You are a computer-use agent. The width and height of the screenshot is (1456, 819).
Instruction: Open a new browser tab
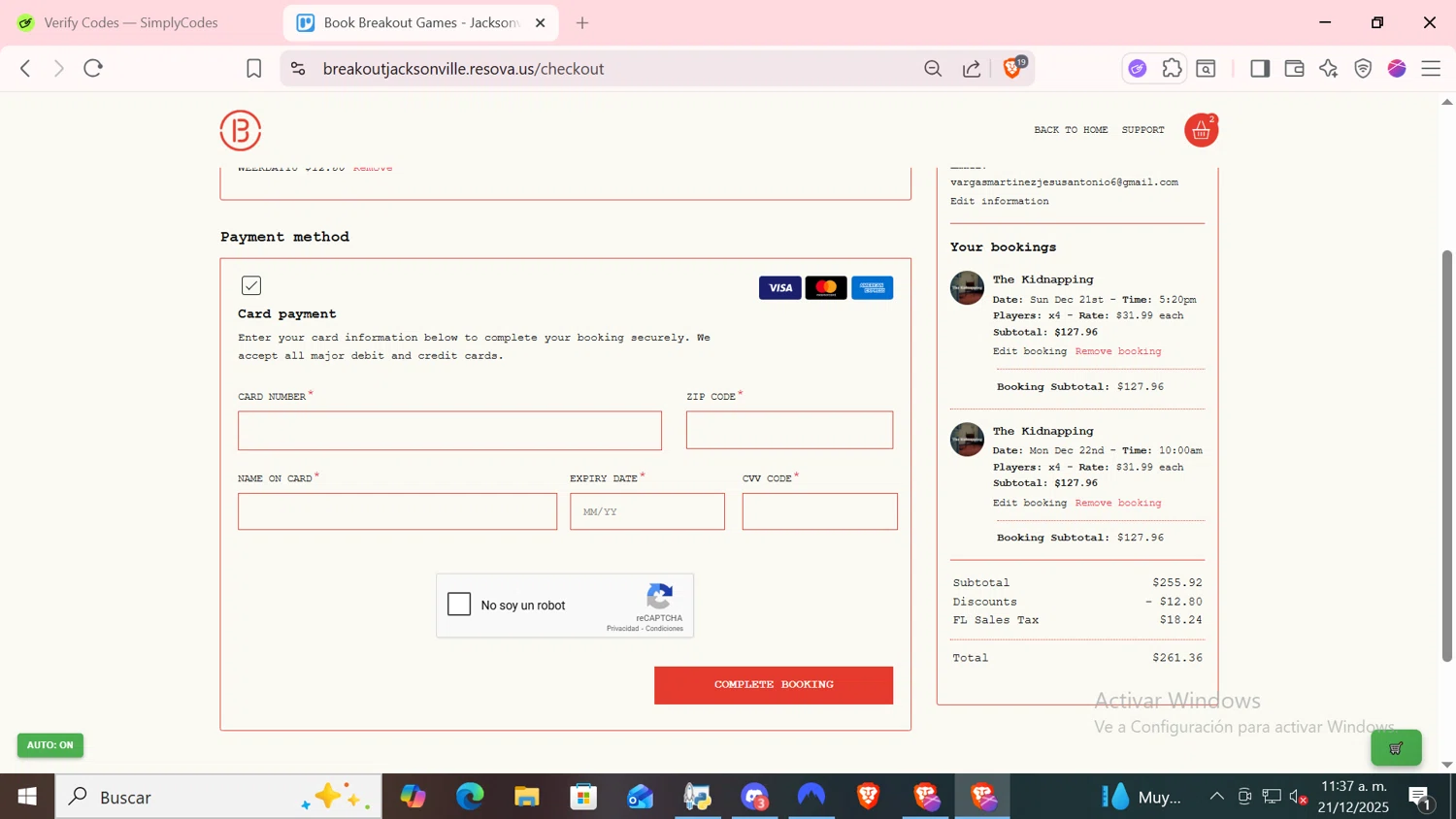[x=582, y=22]
